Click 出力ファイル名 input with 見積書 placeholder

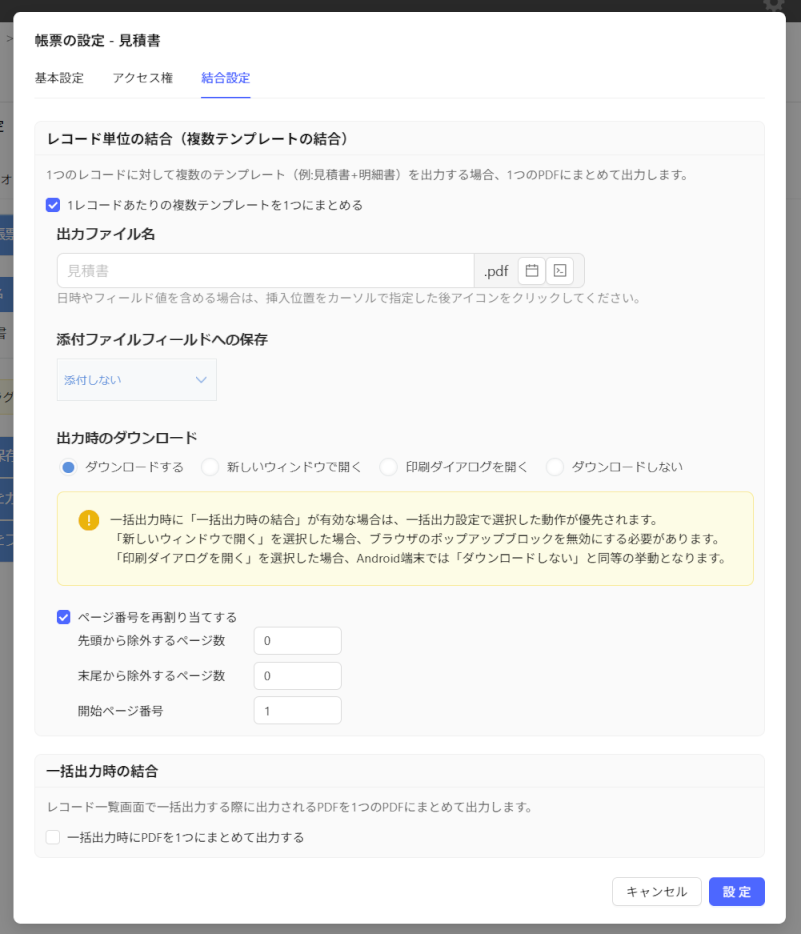pos(266,270)
